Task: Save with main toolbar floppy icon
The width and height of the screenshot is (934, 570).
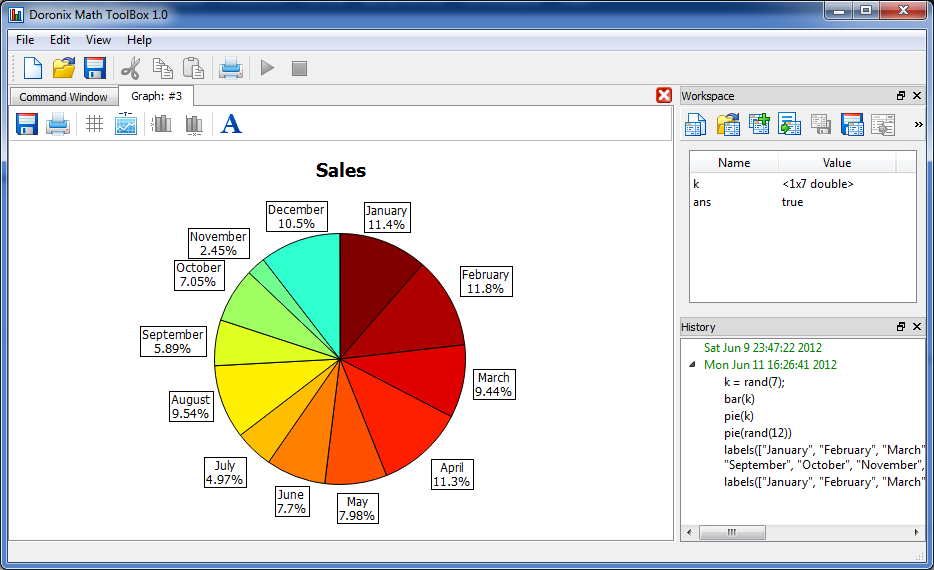Action: (x=95, y=68)
